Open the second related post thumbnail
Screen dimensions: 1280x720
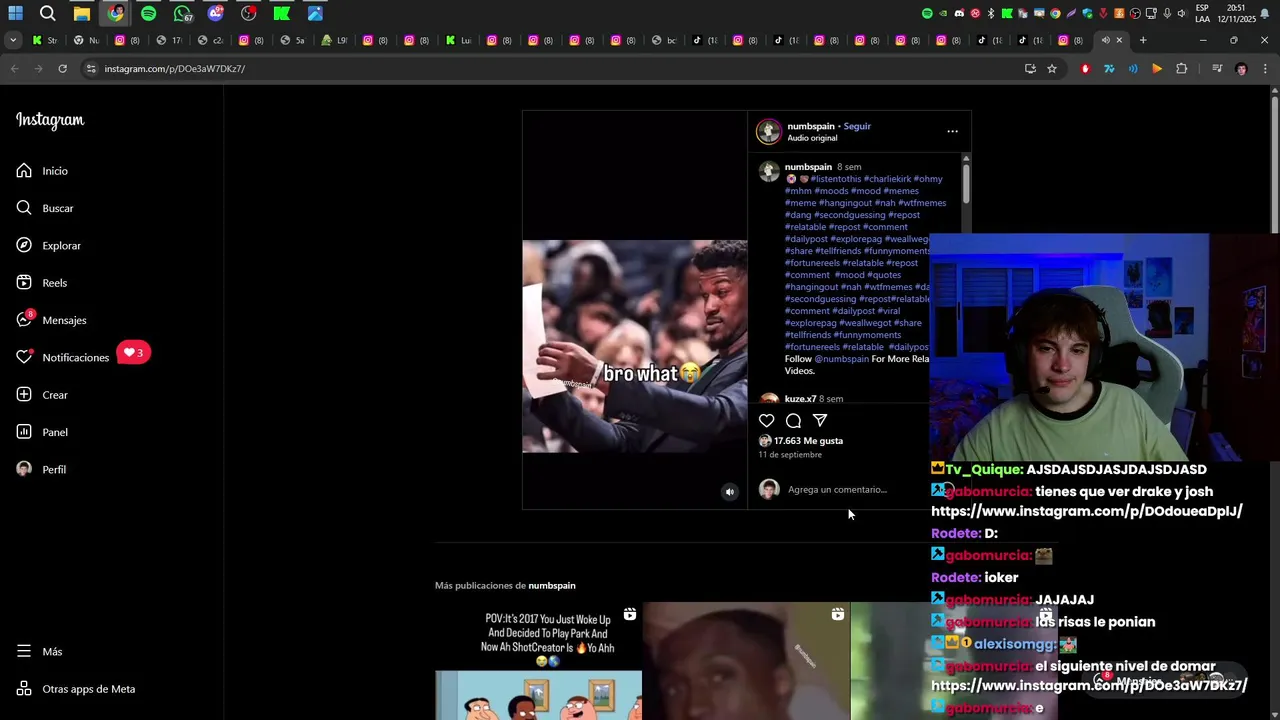point(746,661)
